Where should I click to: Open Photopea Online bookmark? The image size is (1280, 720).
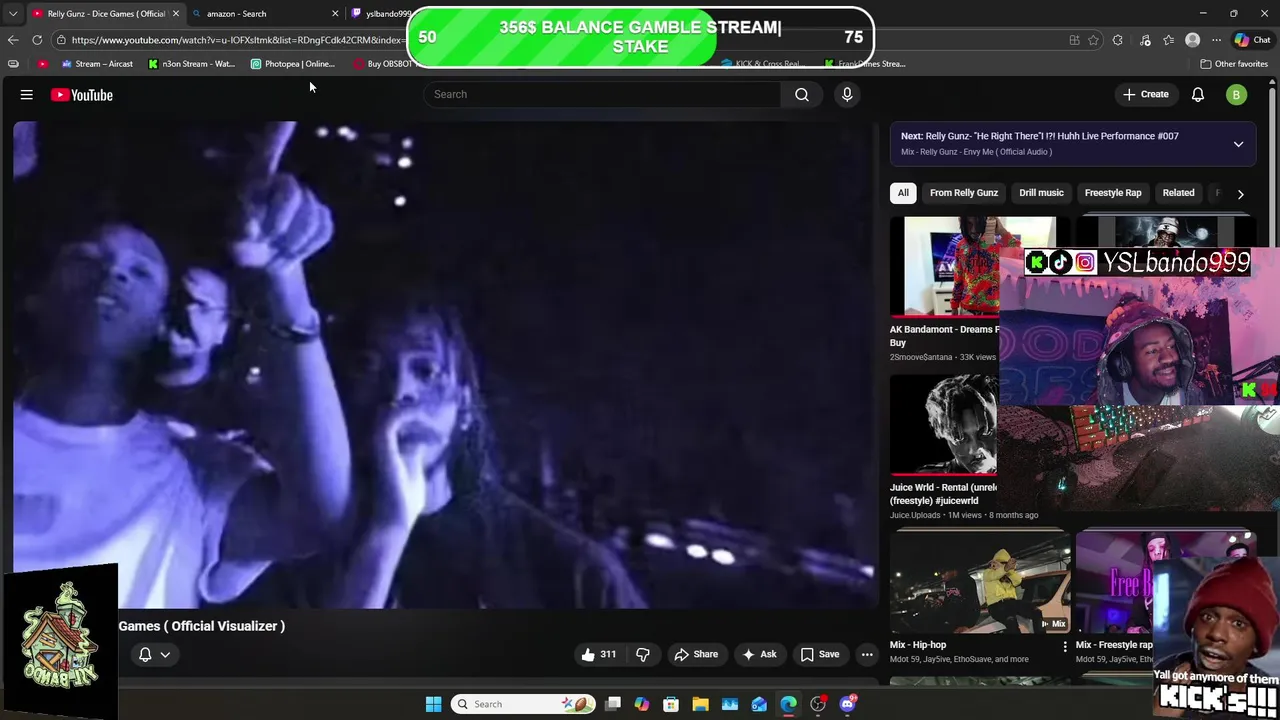(x=293, y=64)
